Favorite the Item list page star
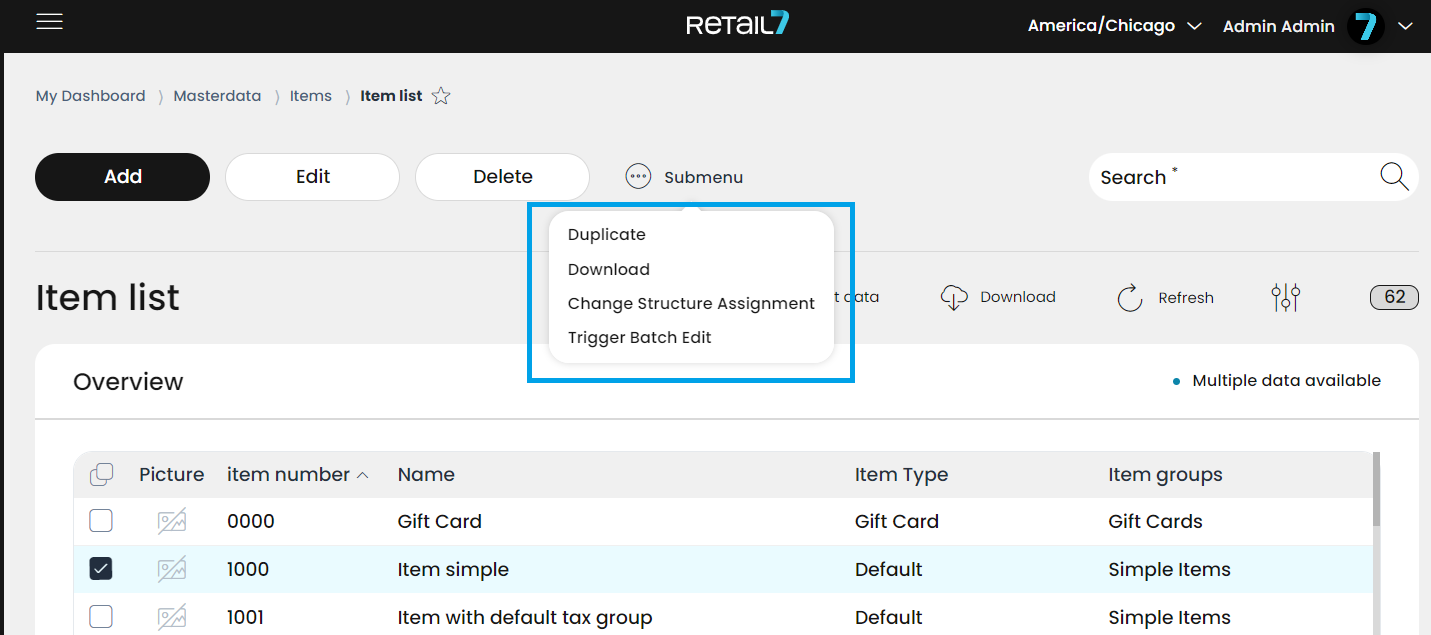 [x=441, y=97]
